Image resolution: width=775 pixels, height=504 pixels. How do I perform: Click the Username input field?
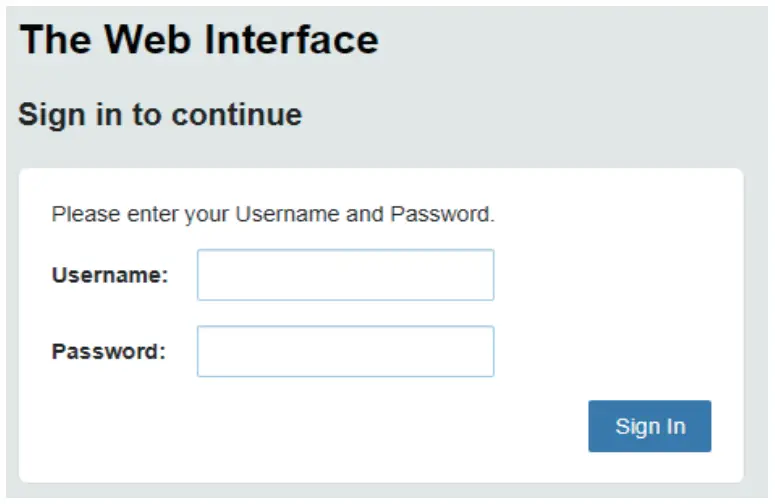345,275
